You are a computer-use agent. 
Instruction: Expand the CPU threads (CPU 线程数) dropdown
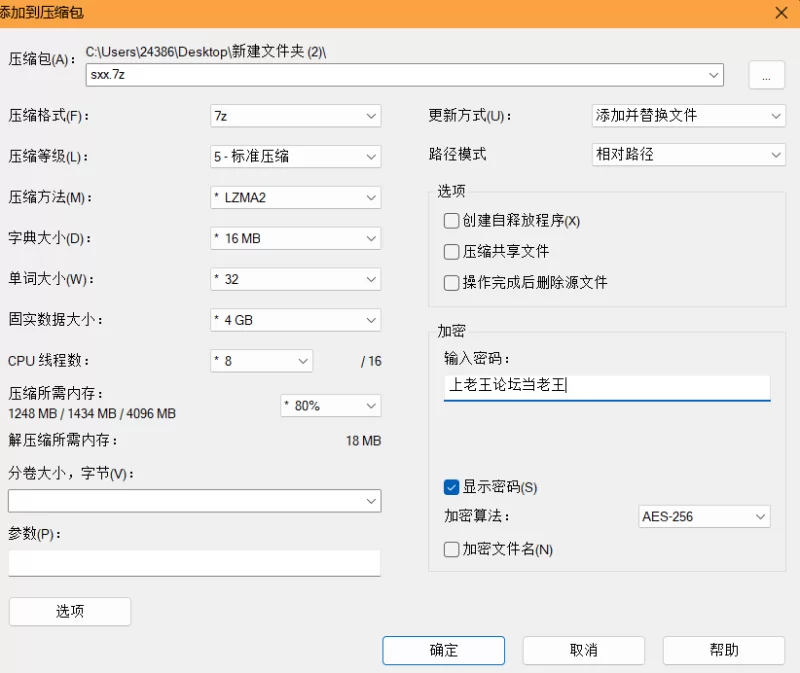(261, 361)
